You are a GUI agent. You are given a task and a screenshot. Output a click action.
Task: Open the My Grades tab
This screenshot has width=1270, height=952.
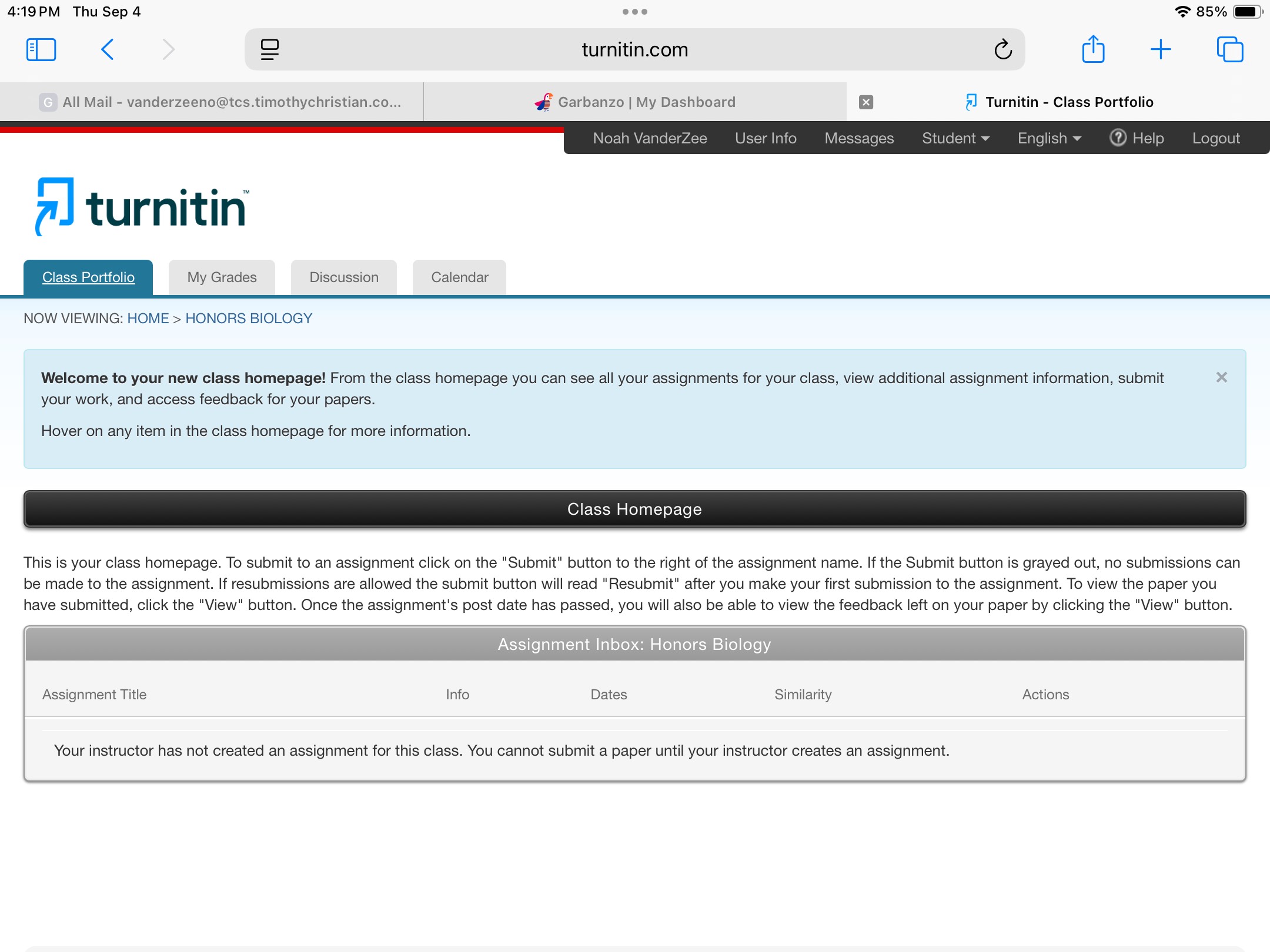(x=222, y=277)
